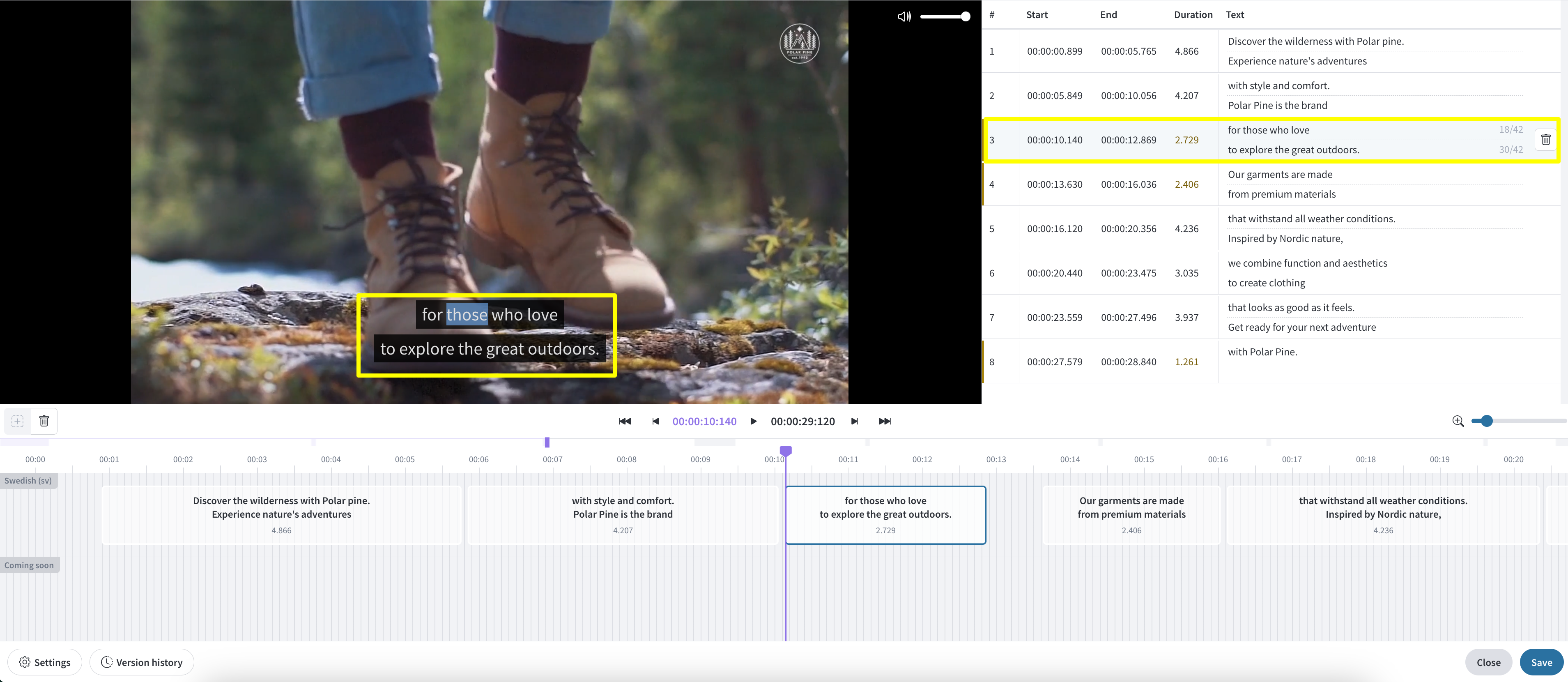Screen dimensions: 1568x682
Task: Play the video
Action: tap(754, 422)
